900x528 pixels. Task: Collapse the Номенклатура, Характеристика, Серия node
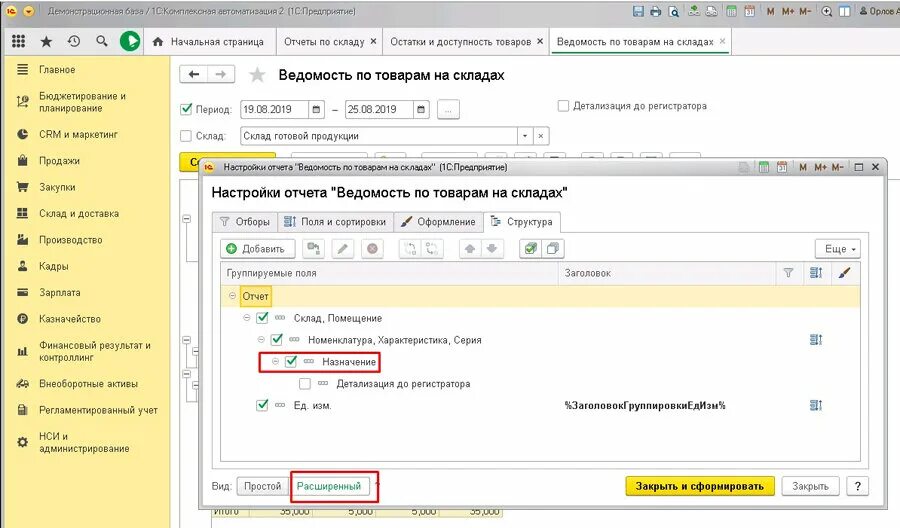(x=261, y=339)
